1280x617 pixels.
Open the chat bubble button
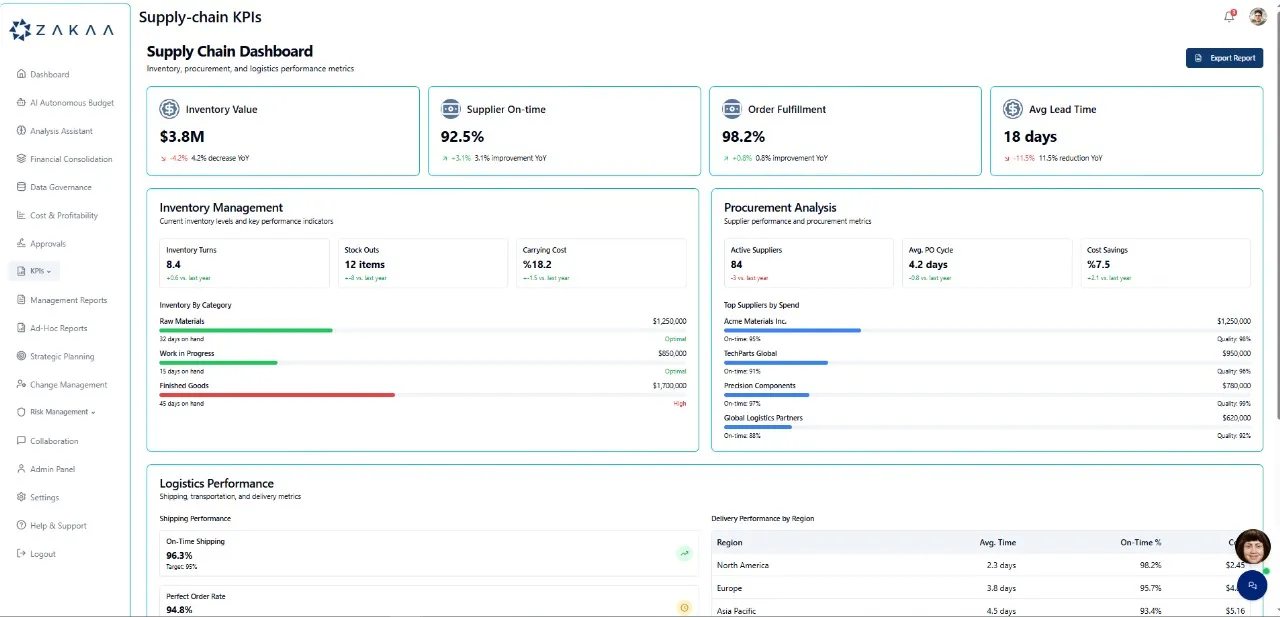click(x=1251, y=585)
